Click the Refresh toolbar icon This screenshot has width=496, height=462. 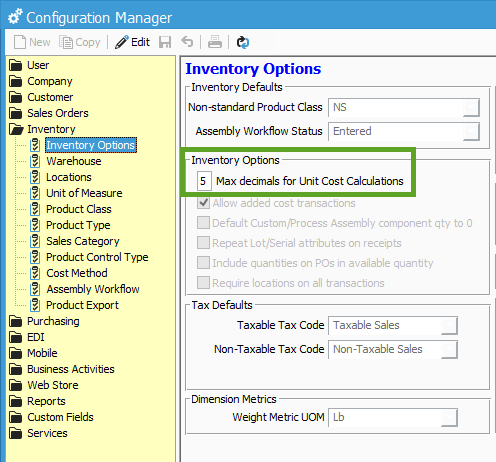pos(243,42)
